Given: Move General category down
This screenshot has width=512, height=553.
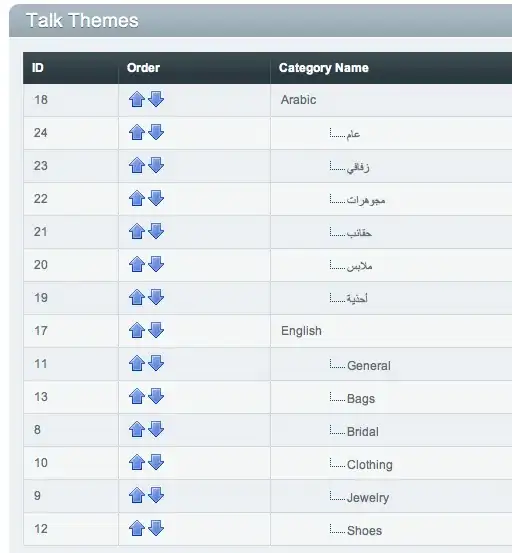Looking at the screenshot, I should coord(156,363).
